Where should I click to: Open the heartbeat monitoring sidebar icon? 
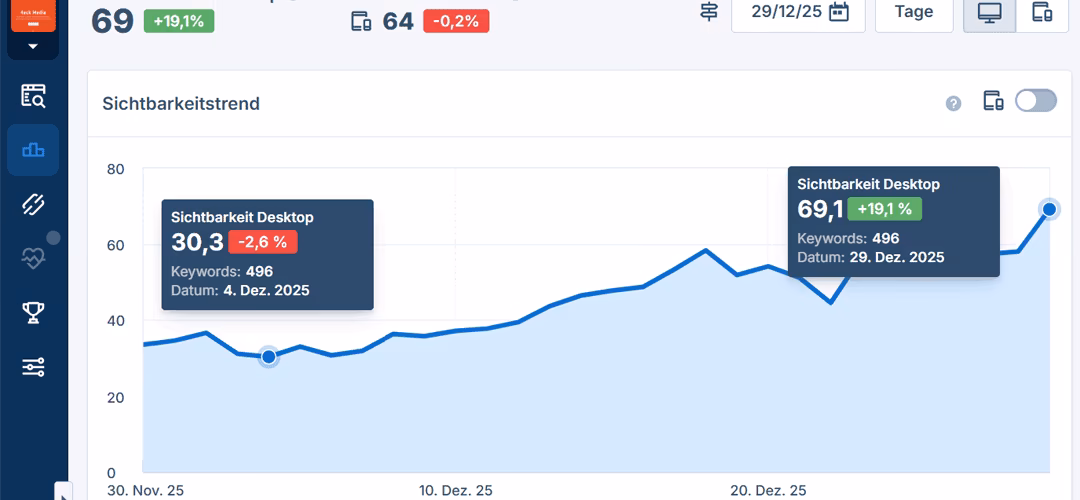(33, 259)
